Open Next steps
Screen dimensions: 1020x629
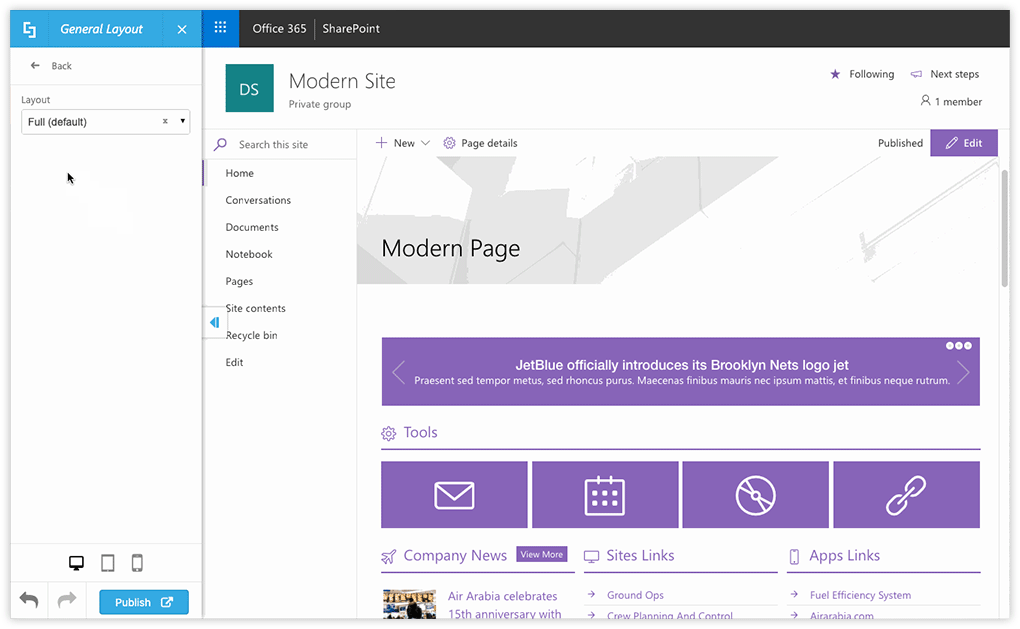945,74
